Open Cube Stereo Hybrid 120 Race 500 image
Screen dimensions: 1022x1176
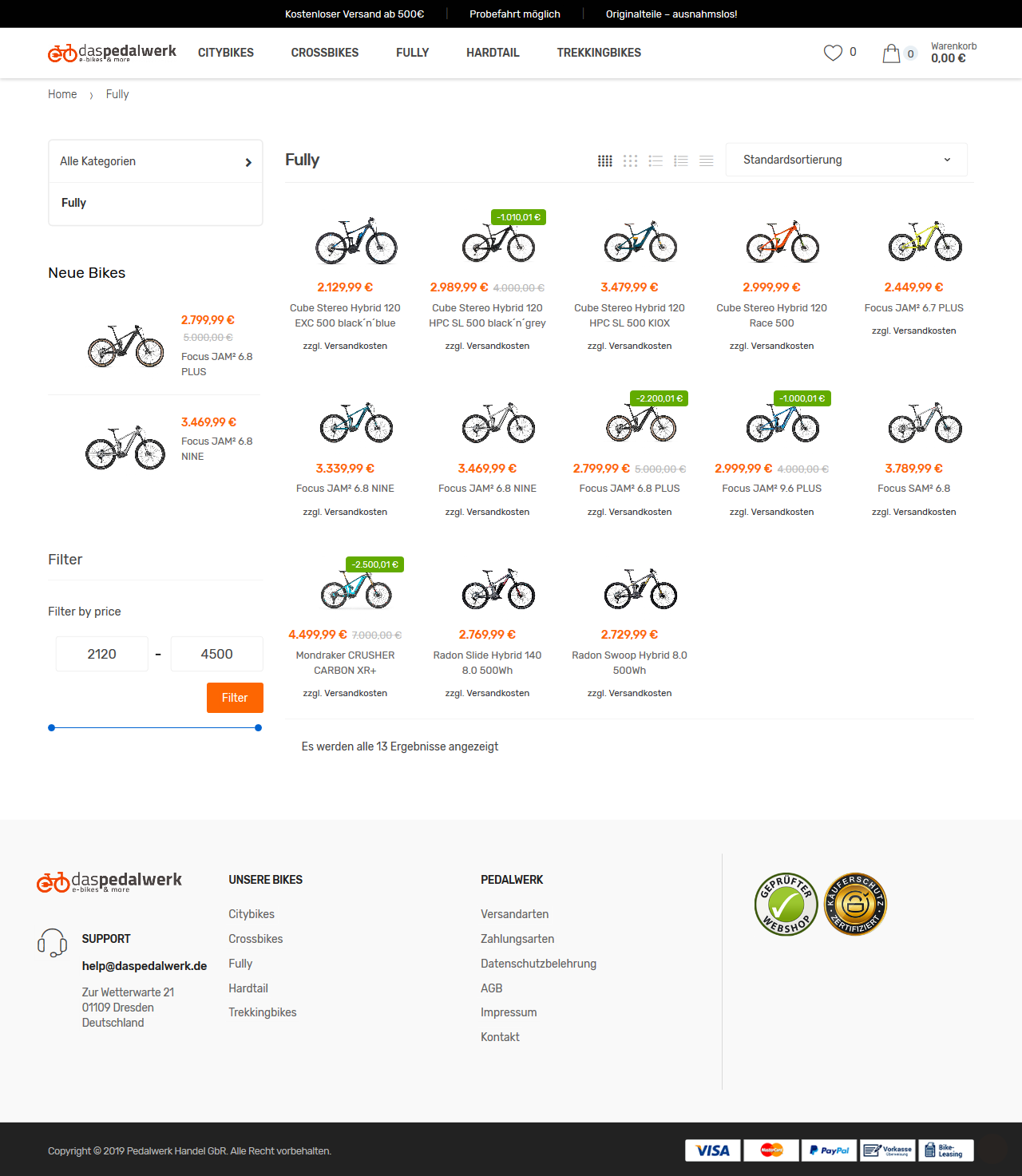pos(783,241)
